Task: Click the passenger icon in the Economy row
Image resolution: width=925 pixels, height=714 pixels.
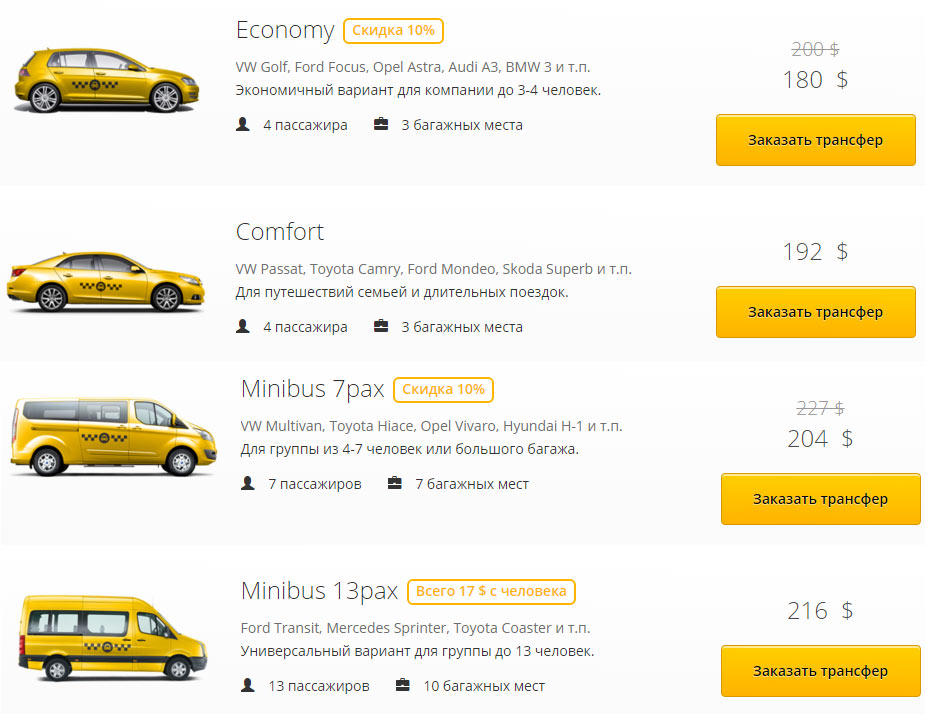Action: 243,125
